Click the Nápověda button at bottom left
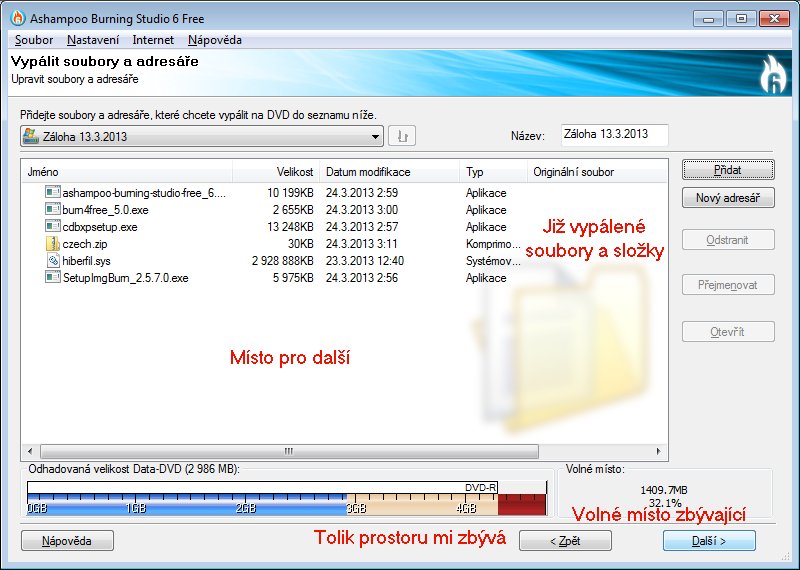The height and width of the screenshot is (570, 800). click(x=67, y=540)
